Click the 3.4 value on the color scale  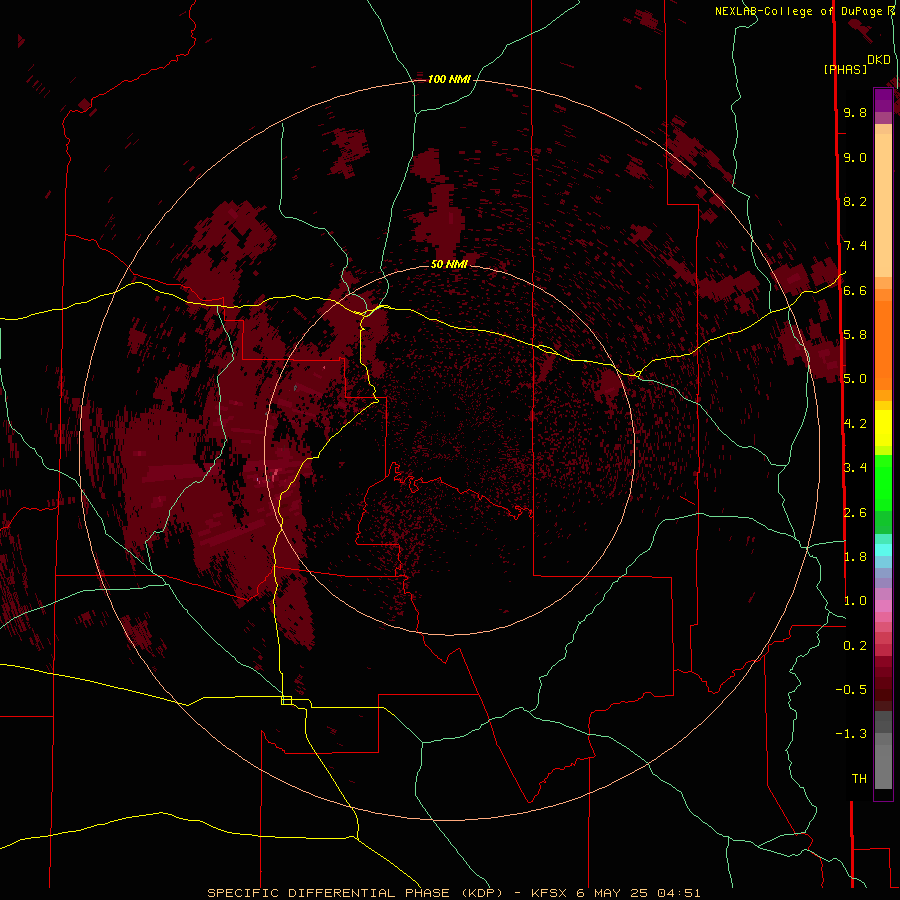pos(855,468)
